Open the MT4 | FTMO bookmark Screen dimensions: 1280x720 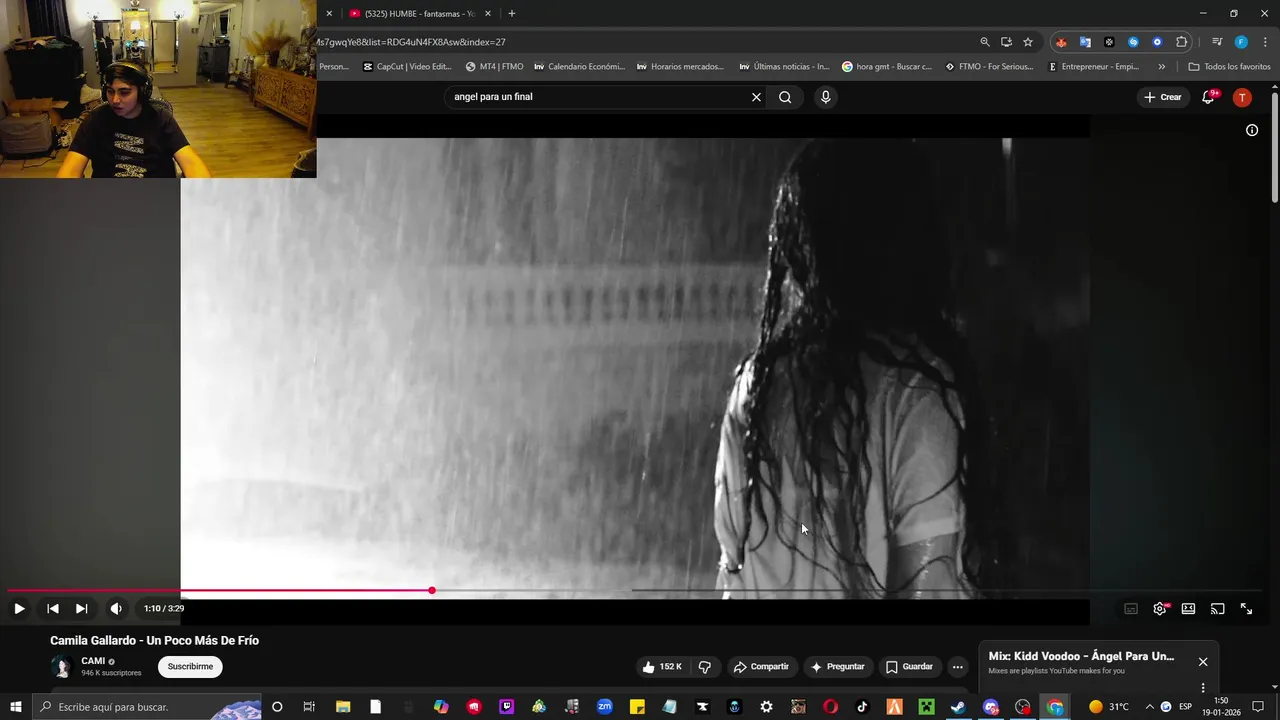494,67
